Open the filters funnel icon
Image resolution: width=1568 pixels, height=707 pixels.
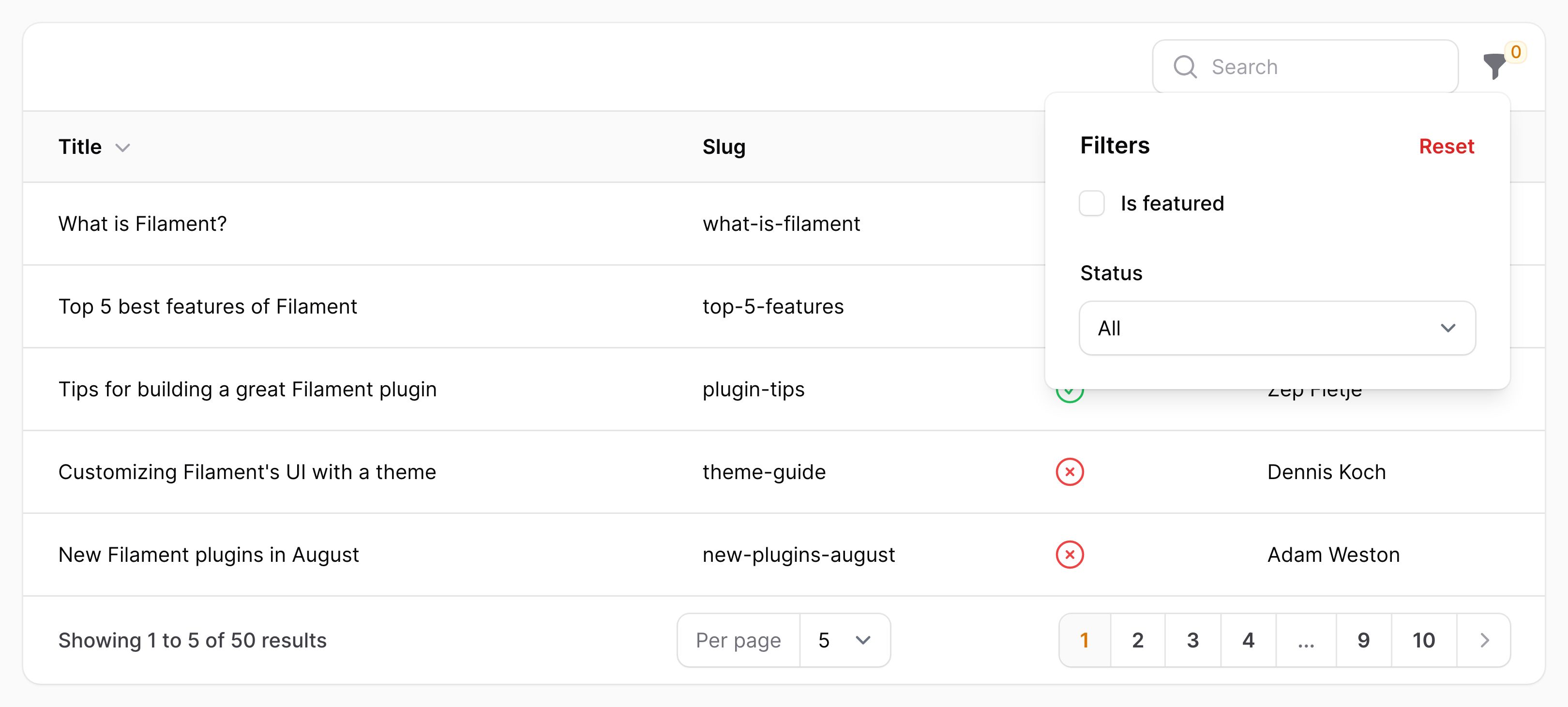coord(1494,66)
